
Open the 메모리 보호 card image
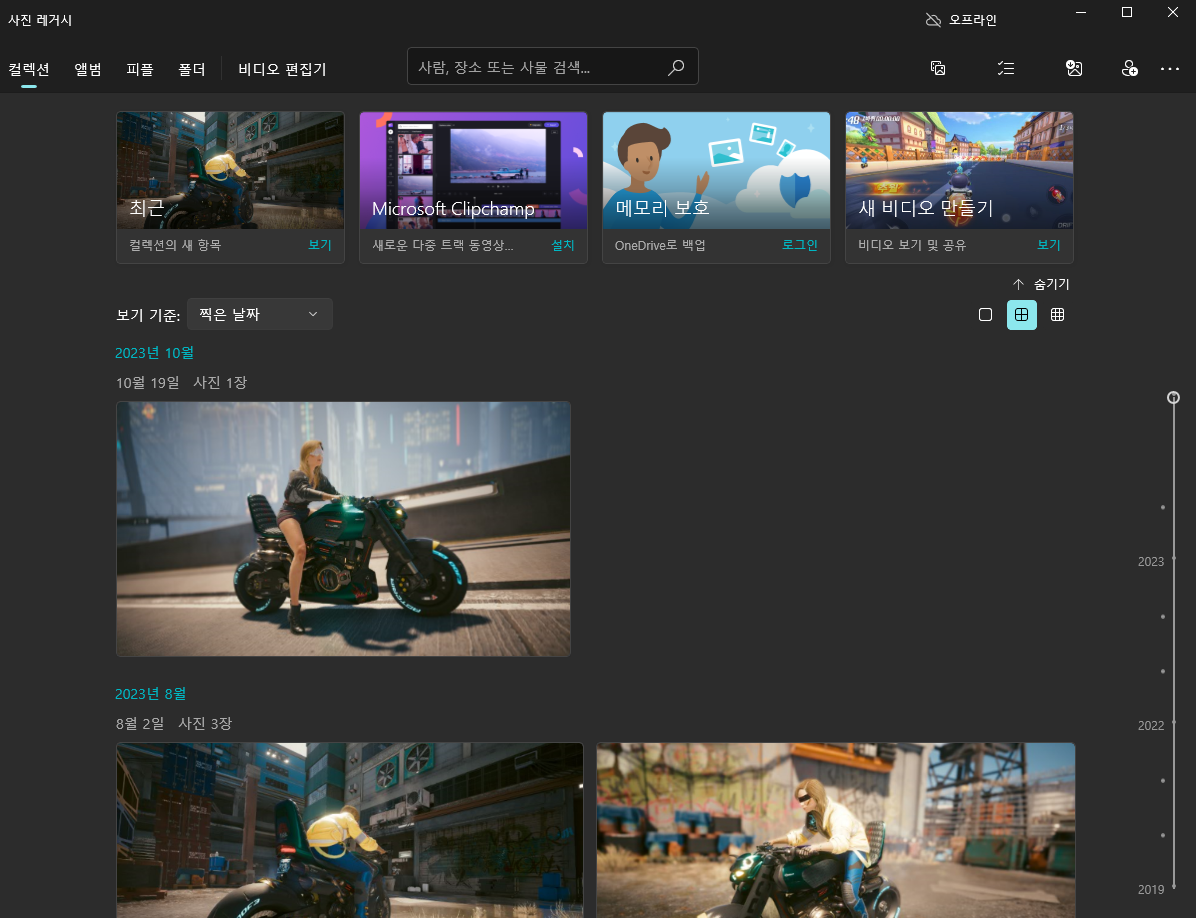pos(716,170)
